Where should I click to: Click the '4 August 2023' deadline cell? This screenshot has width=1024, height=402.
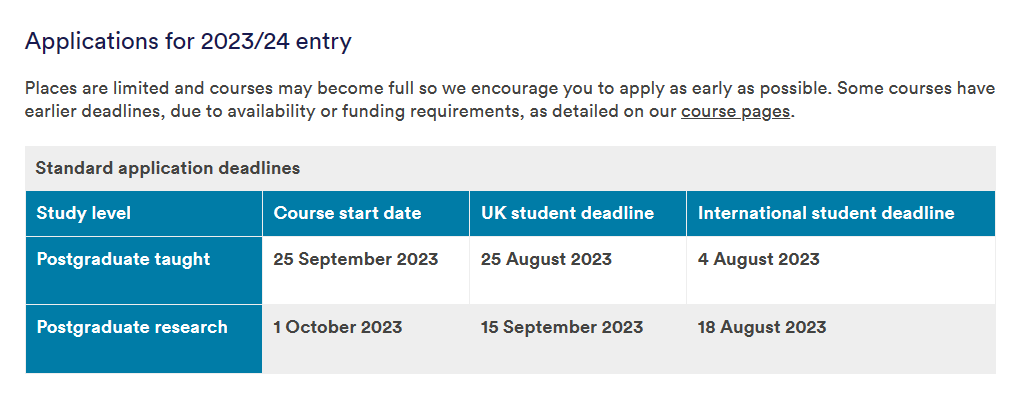click(758, 259)
